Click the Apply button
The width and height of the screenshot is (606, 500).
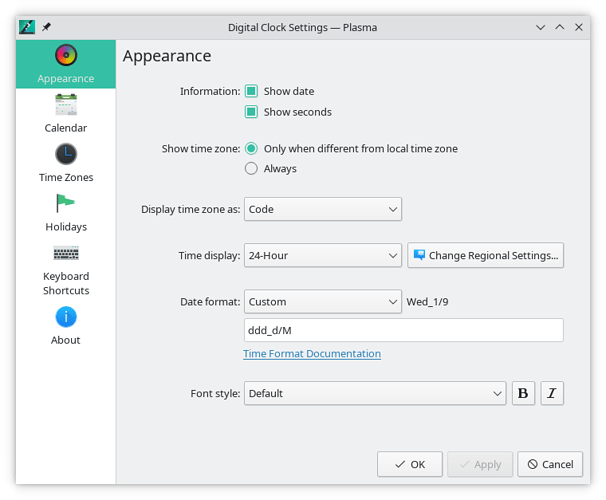pyautogui.click(x=480, y=464)
